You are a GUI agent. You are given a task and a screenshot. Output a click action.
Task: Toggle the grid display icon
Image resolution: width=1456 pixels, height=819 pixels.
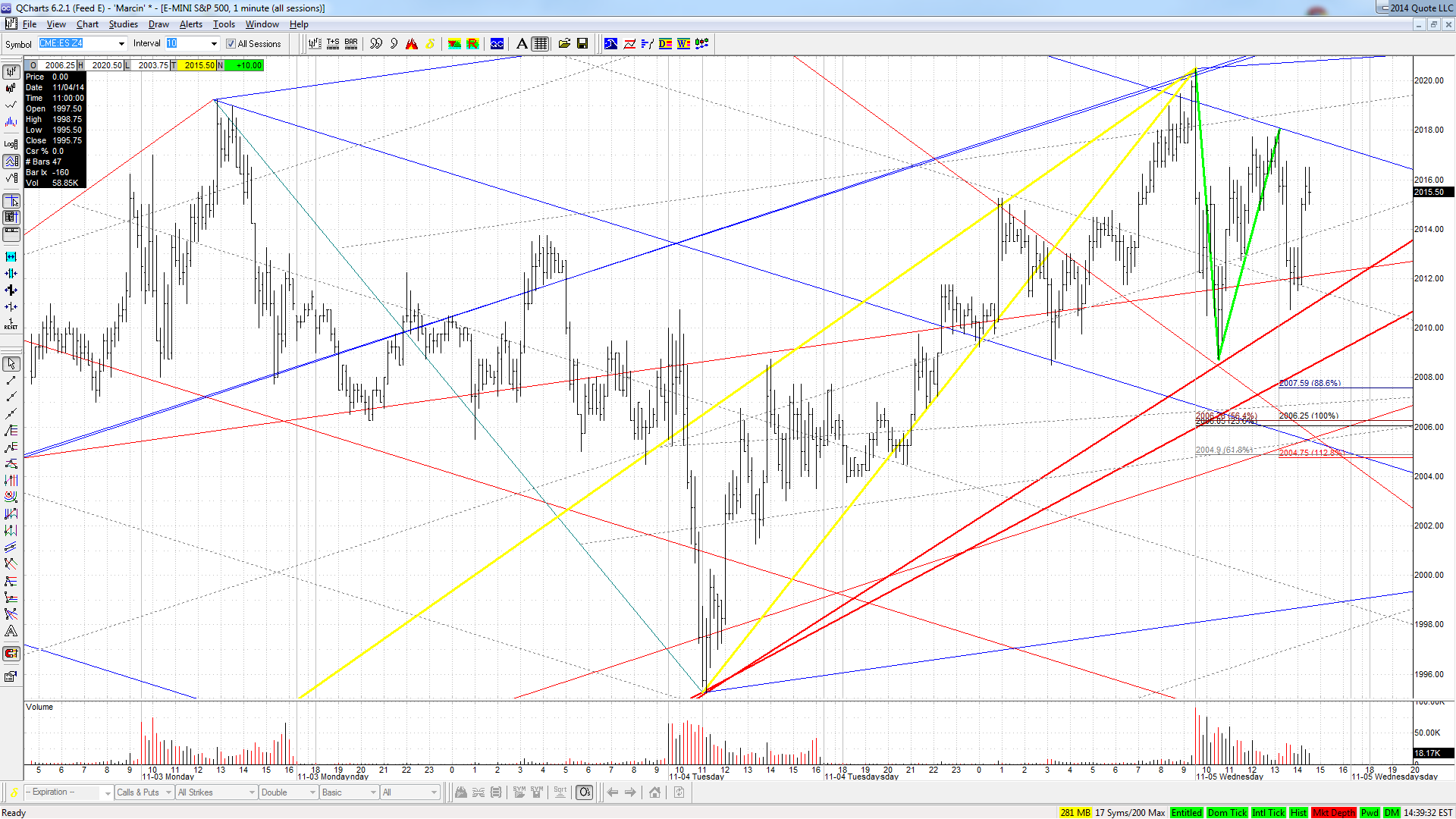point(540,44)
